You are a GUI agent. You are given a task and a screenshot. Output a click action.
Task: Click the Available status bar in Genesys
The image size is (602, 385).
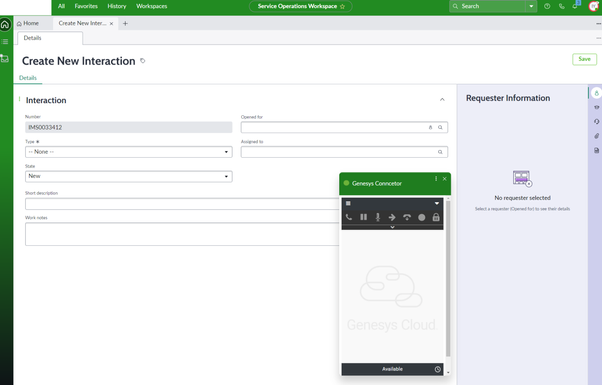392,369
